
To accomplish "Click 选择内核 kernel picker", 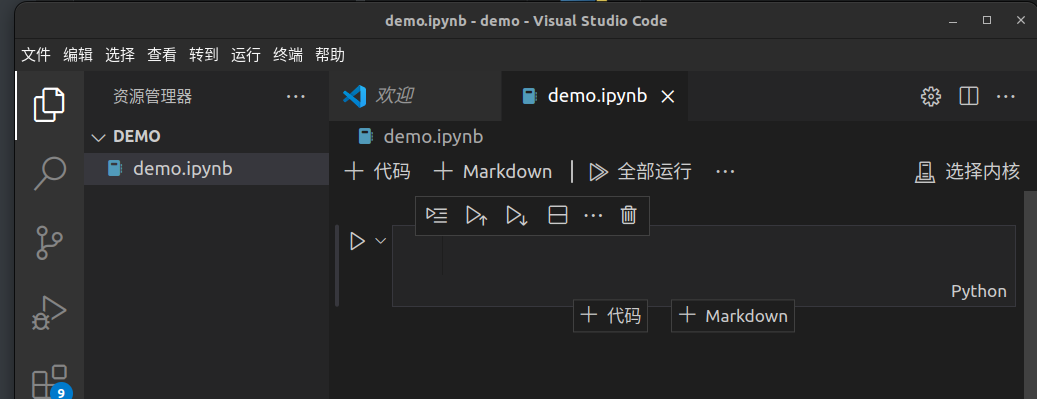I will (968, 172).
